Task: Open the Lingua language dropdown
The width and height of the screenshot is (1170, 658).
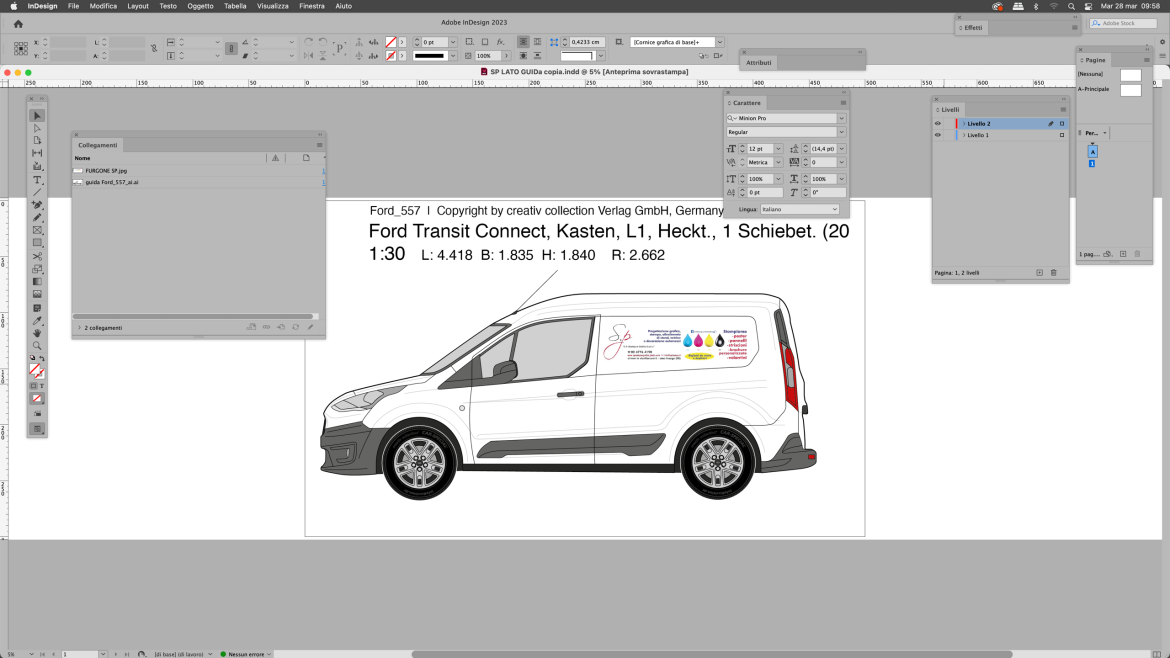Action: point(799,210)
